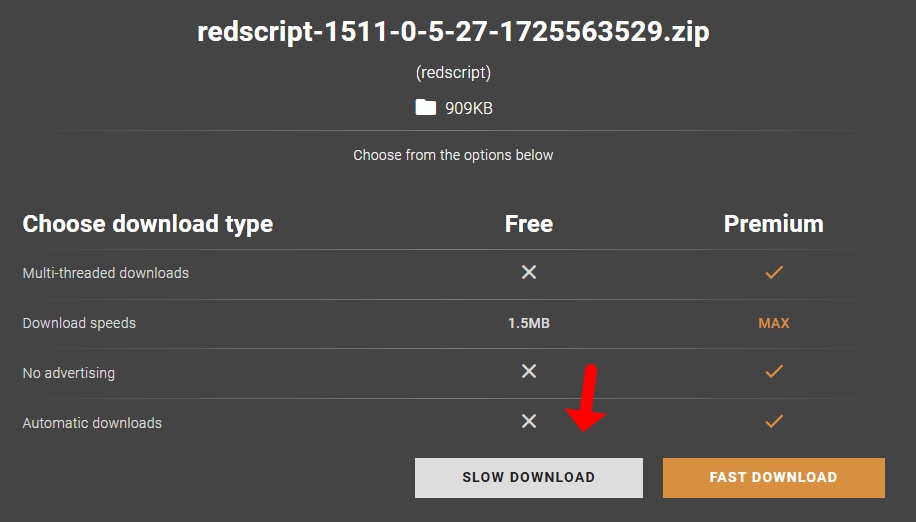This screenshot has width=916, height=522.
Task: Click the Multi-threaded downloads row label
Action: 106,273
